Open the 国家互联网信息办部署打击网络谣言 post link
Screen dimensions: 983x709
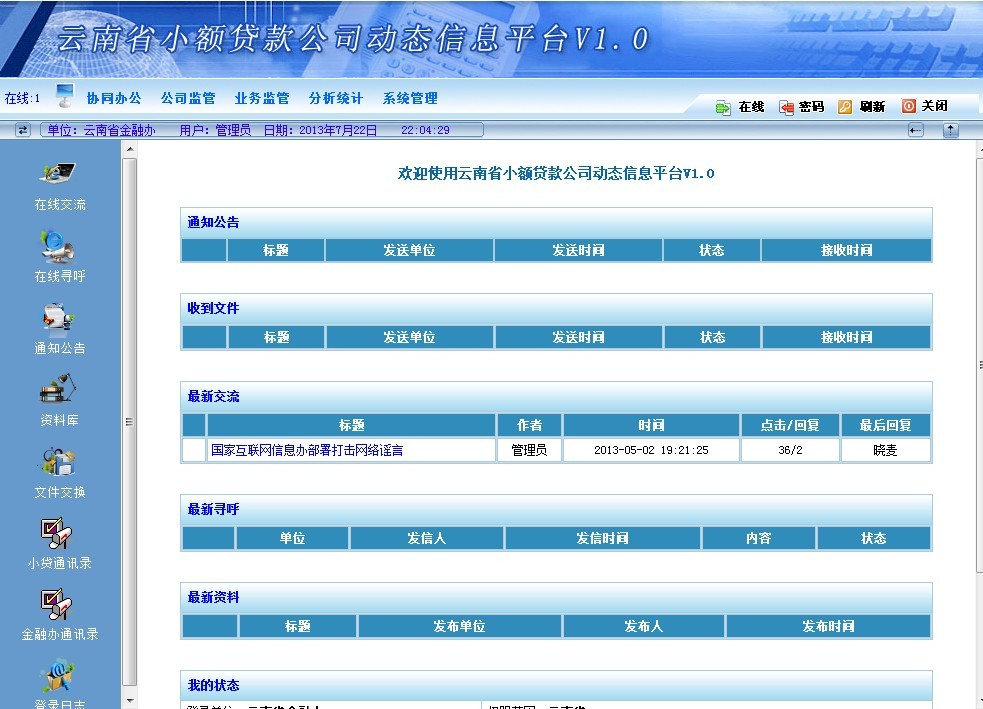coord(307,451)
